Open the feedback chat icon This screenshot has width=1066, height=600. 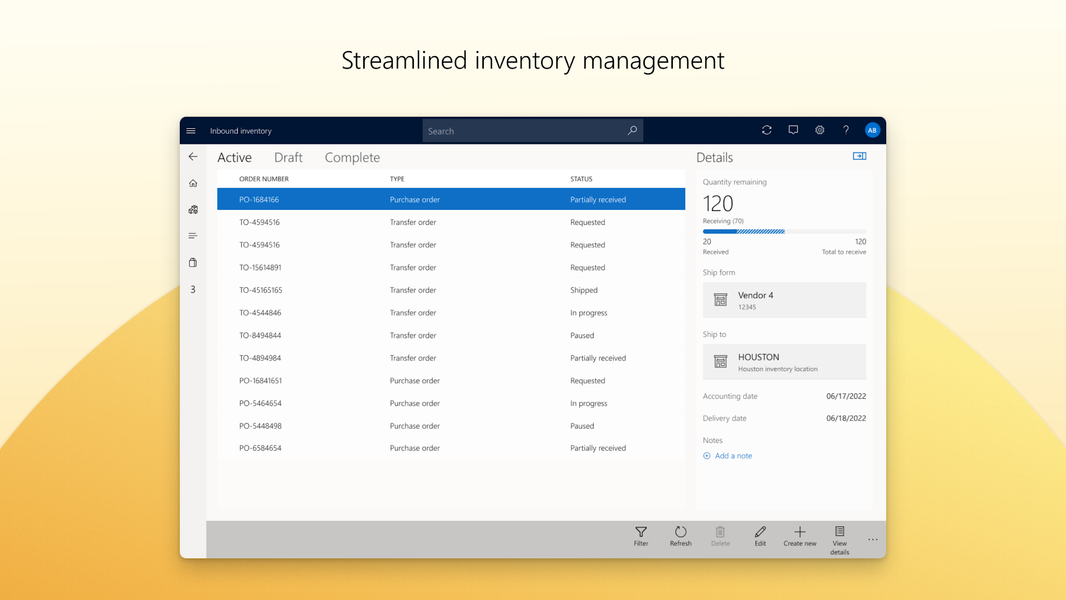pyautogui.click(x=793, y=130)
